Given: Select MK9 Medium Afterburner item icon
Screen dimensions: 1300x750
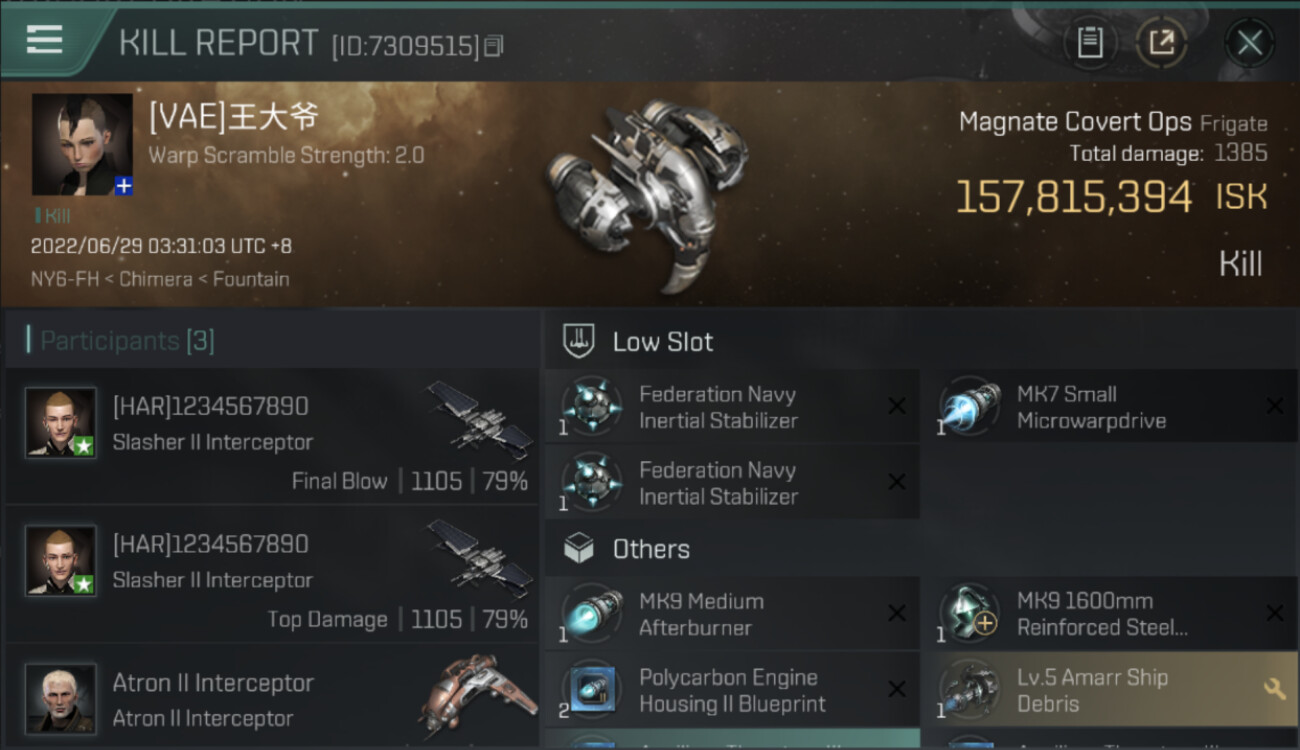Looking at the screenshot, I should pyautogui.click(x=590, y=614).
